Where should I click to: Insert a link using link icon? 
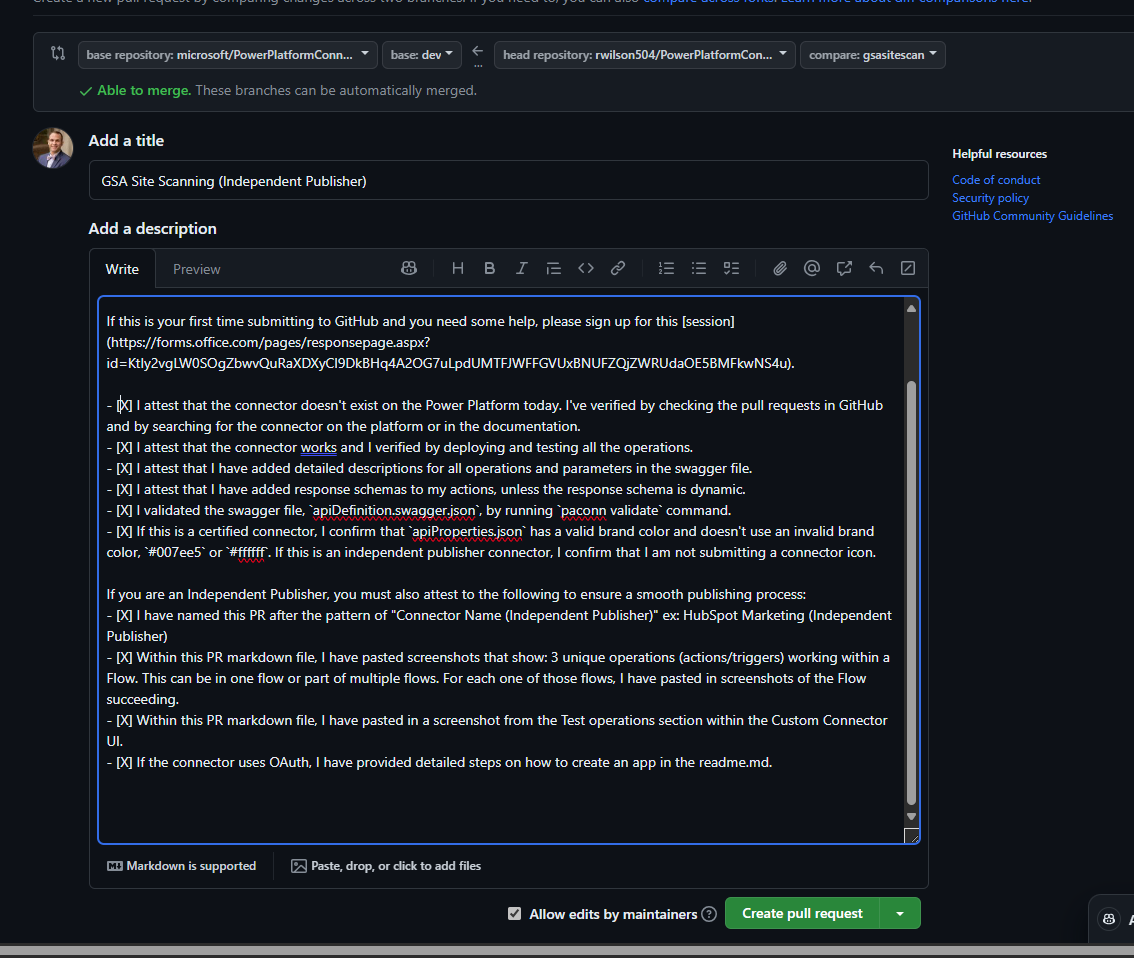point(618,268)
